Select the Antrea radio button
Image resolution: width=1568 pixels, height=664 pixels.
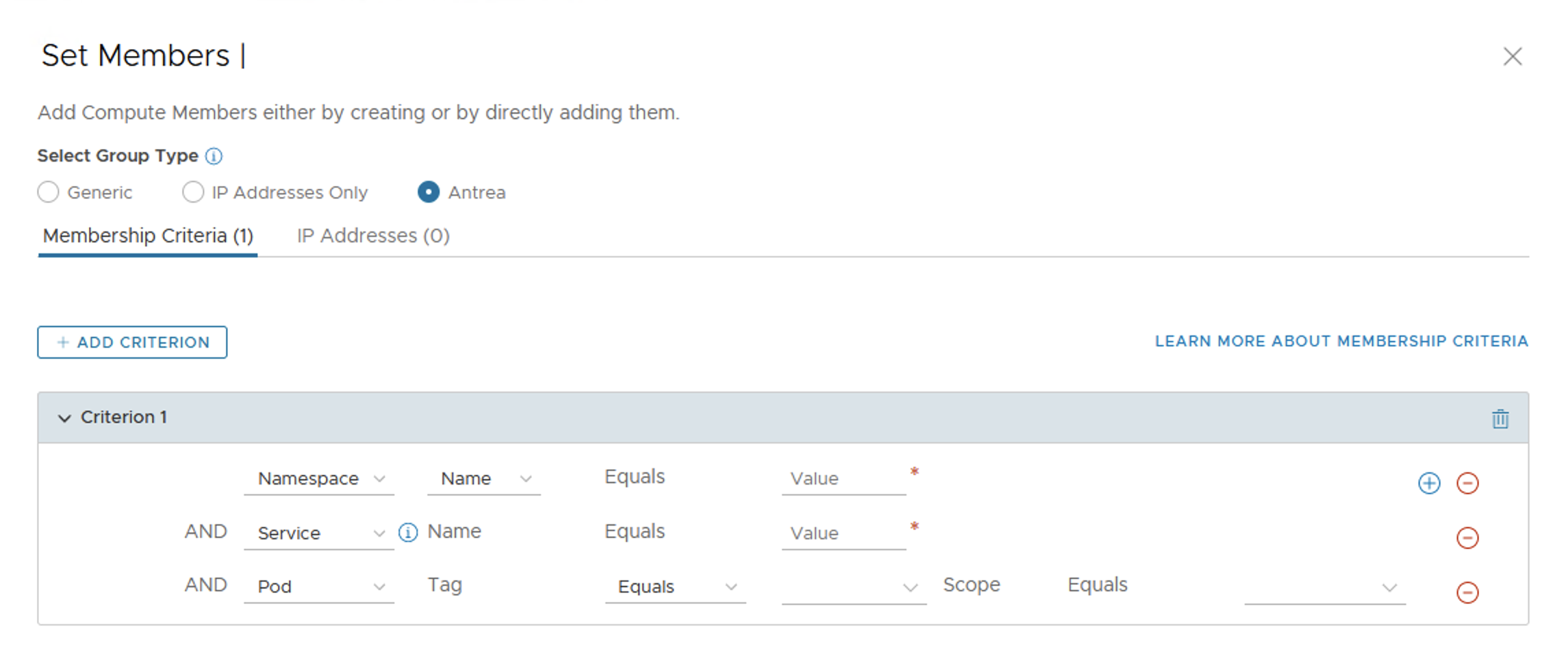429,192
